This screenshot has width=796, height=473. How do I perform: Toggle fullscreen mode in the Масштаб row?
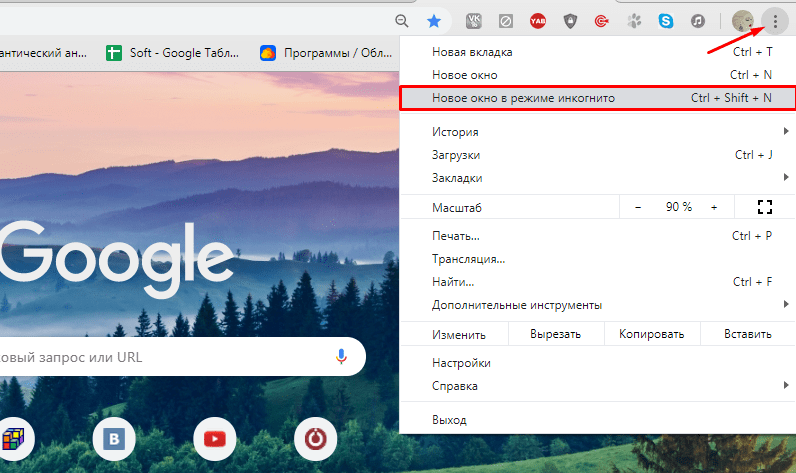(765, 207)
